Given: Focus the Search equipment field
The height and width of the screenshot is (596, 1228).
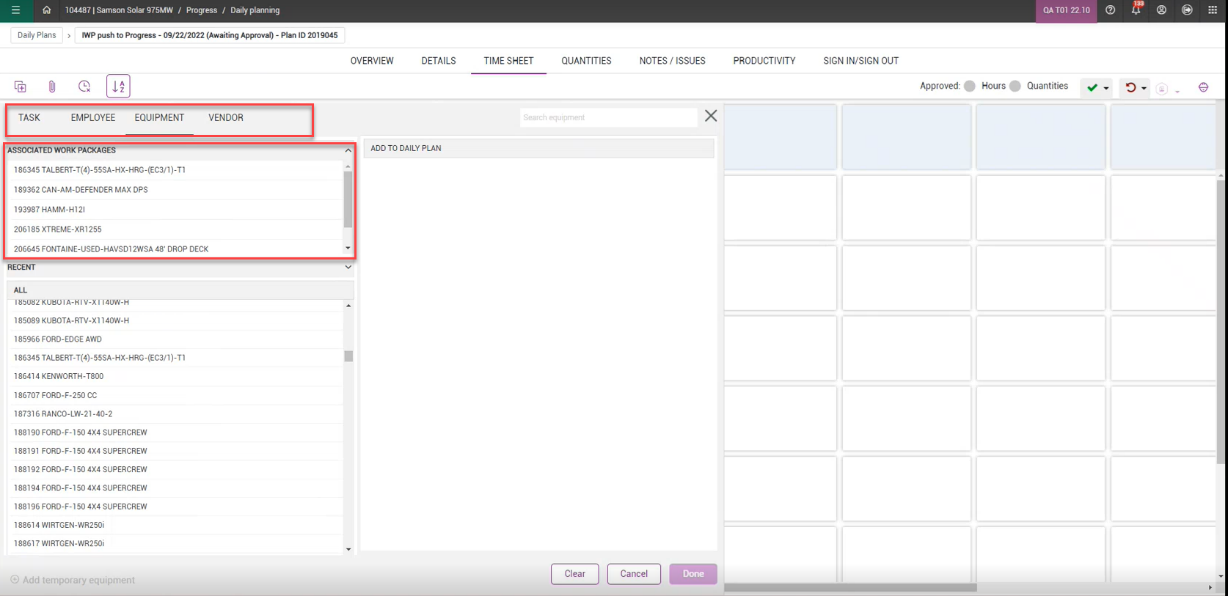Looking at the screenshot, I should pyautogui.click(x=608, y=117).
